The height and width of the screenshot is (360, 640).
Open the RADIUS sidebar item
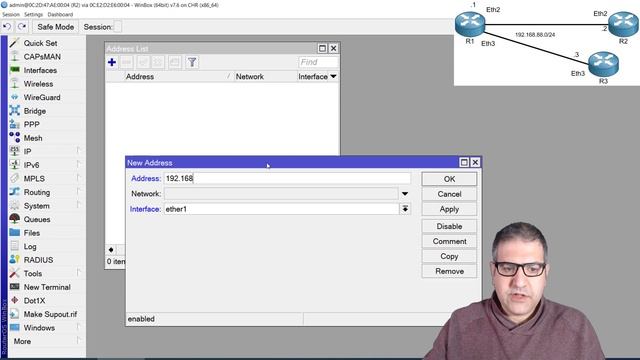tap(38, 260)
